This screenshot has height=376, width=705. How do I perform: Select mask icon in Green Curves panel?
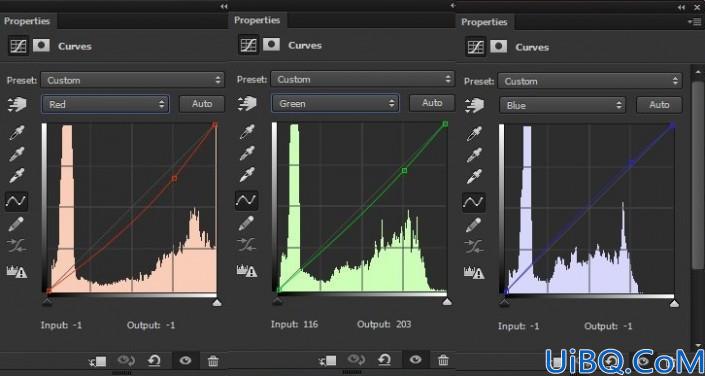tap(271, 45)
